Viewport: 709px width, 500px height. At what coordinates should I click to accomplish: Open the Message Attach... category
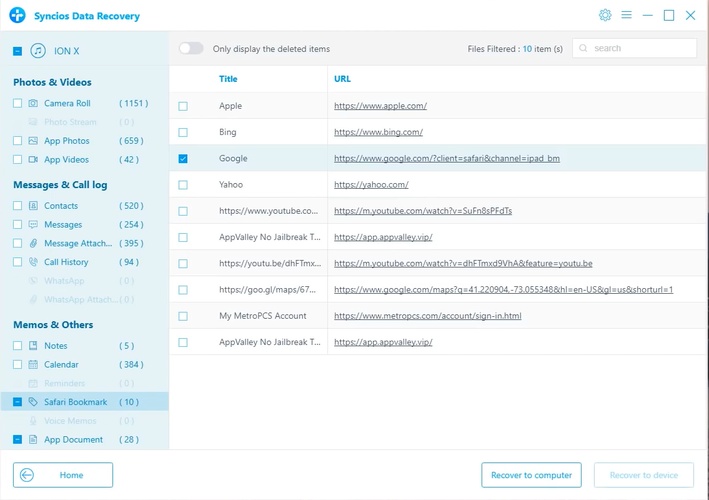[78, 243]
